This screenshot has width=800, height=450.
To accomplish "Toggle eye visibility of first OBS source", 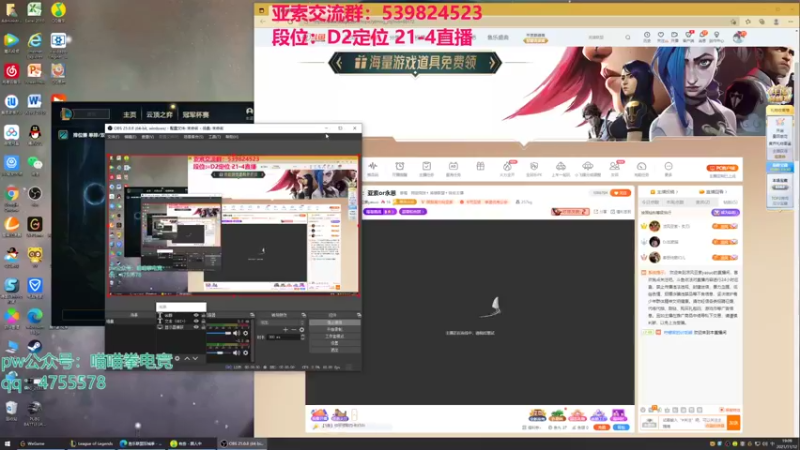I will coord(196,316).
